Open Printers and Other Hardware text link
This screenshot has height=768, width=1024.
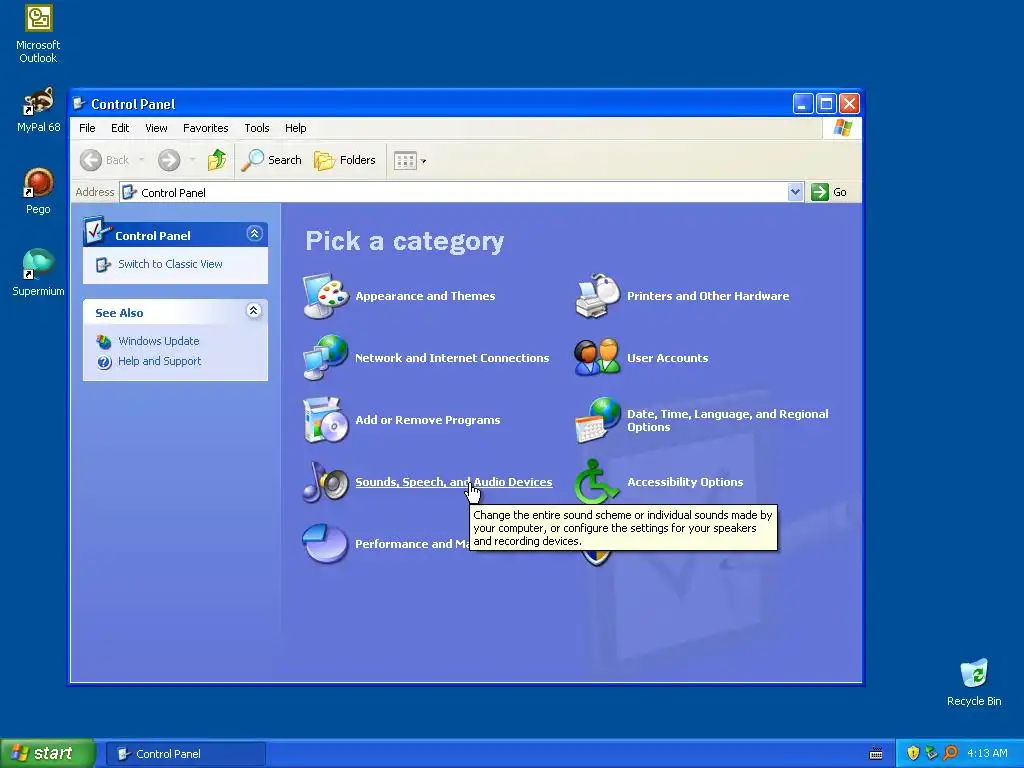pos(708,296)
